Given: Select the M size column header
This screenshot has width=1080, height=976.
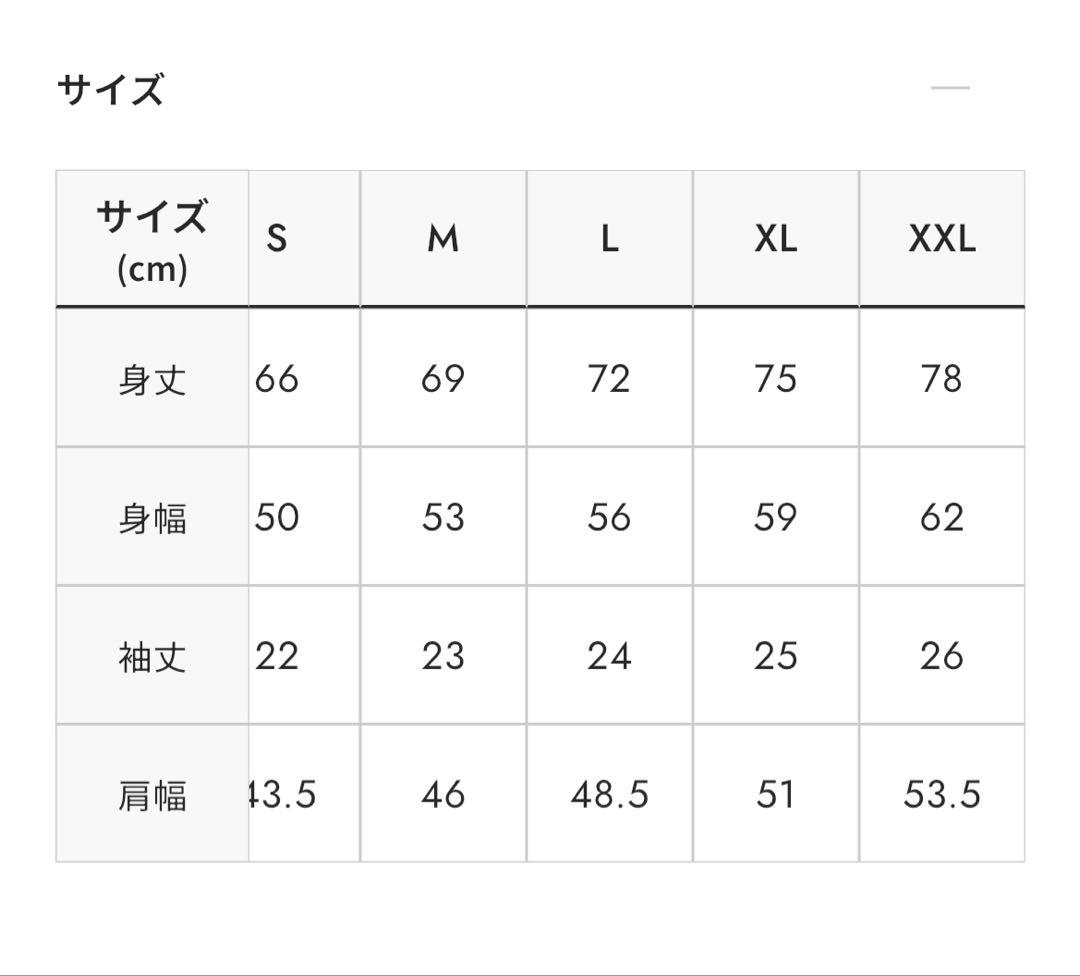Looking at the screenshot, I should 443,238.
